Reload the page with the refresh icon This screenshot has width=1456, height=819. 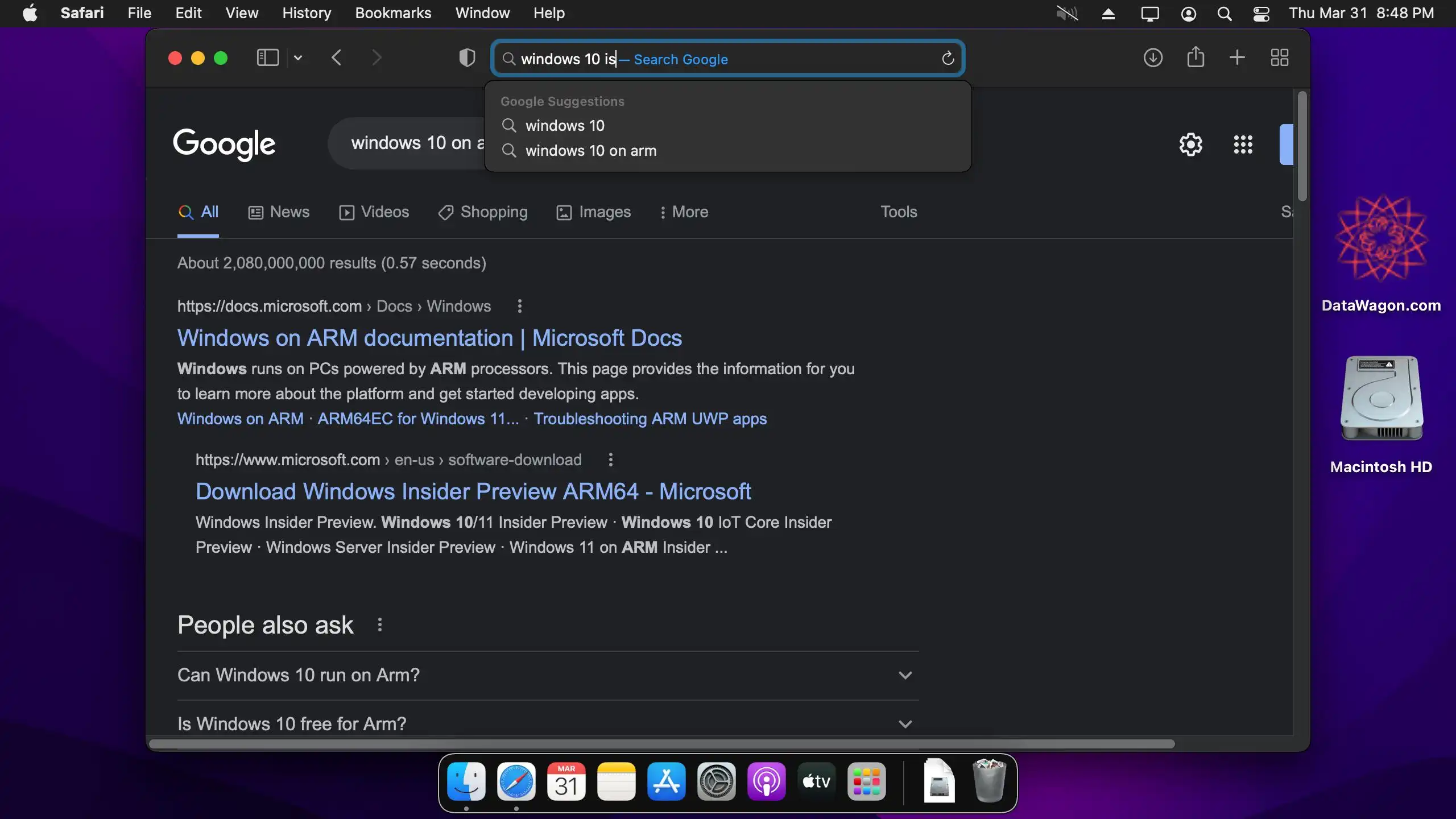click(x=948, y=58)
